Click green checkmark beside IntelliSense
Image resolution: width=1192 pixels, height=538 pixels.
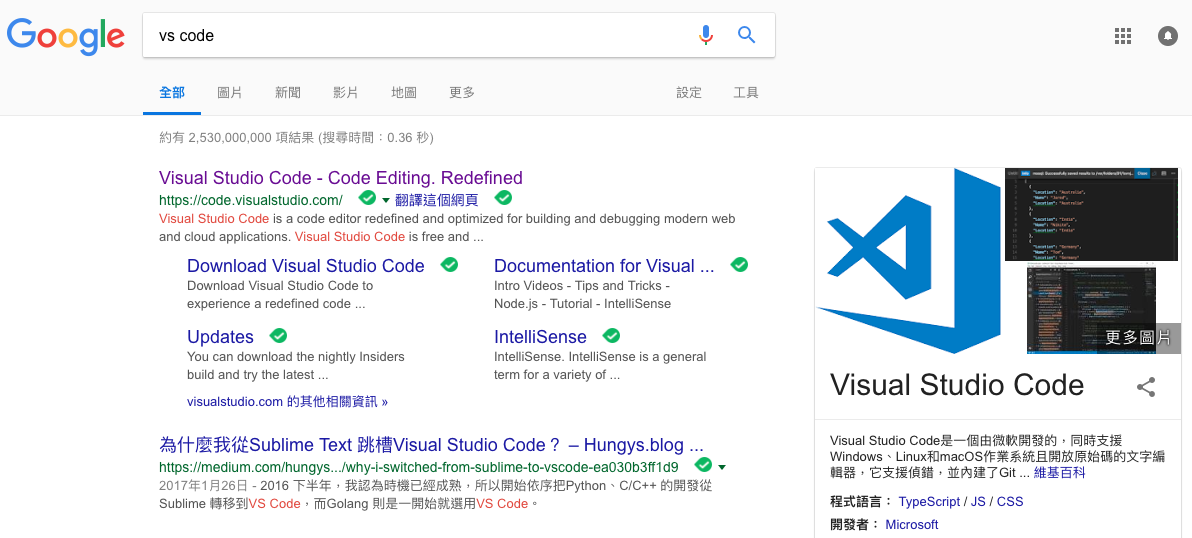[x=611, y=335]
